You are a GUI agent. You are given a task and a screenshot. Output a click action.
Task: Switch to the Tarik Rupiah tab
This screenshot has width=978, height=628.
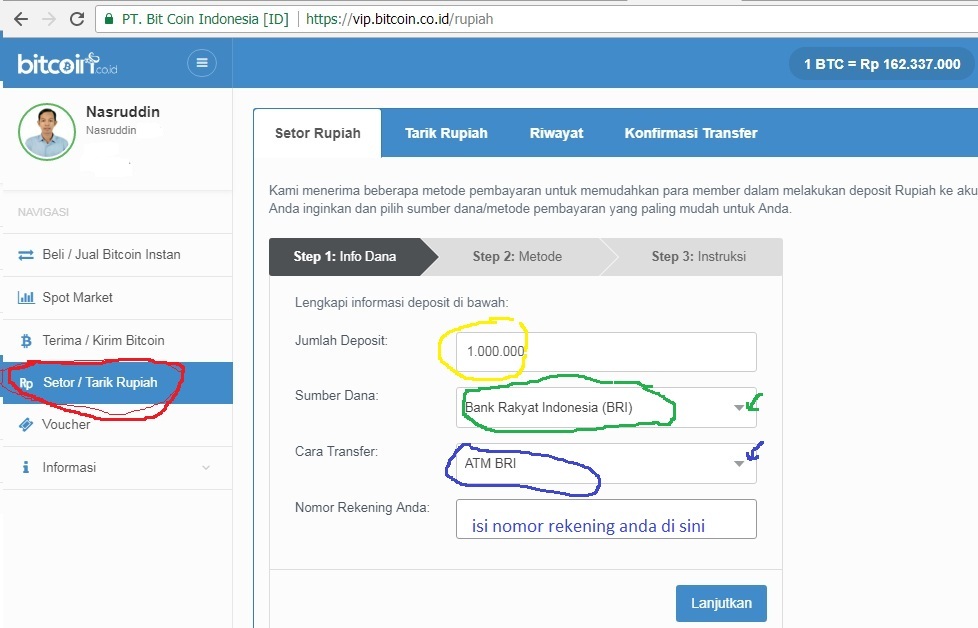point(446,133)
